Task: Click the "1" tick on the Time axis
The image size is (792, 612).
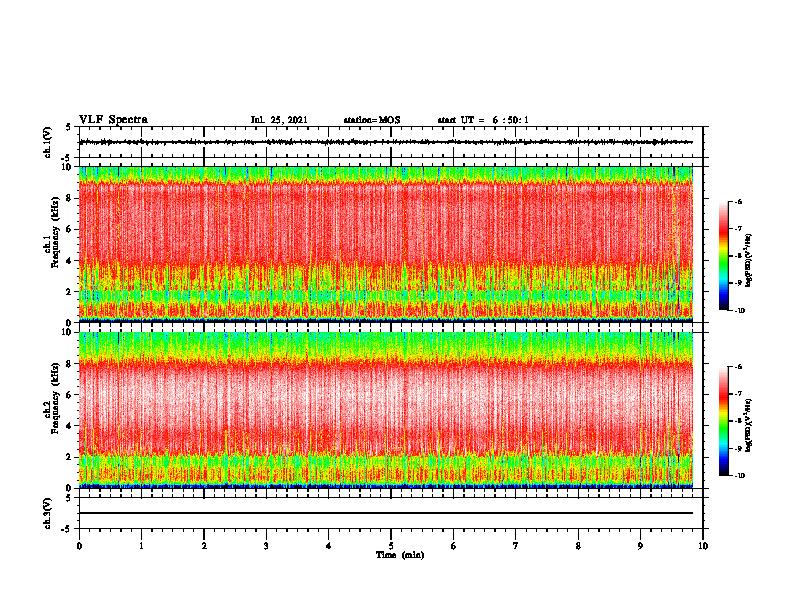Action: pos(141,546)
